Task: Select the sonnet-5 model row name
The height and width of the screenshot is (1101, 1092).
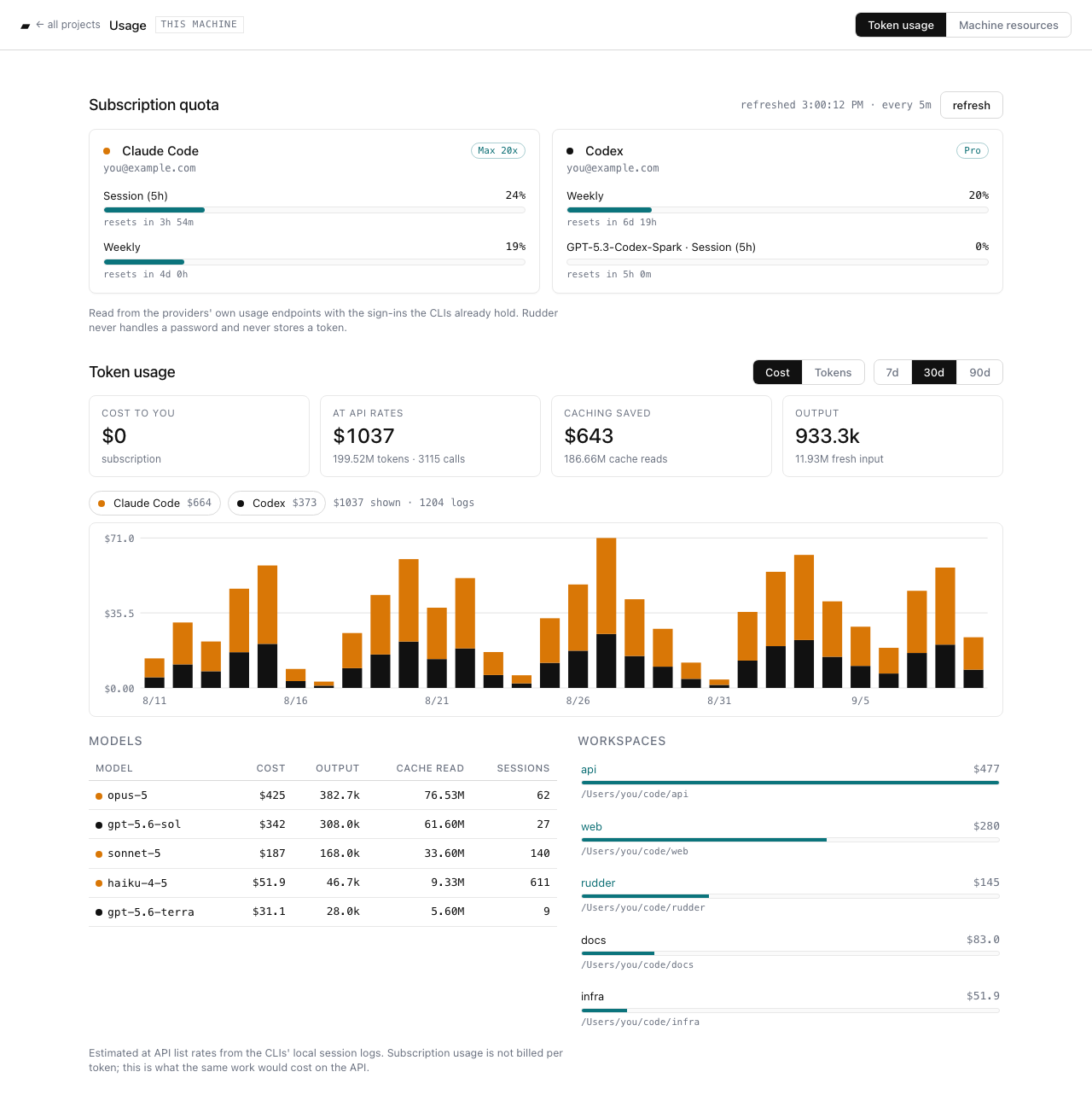Action: [134, 853]
